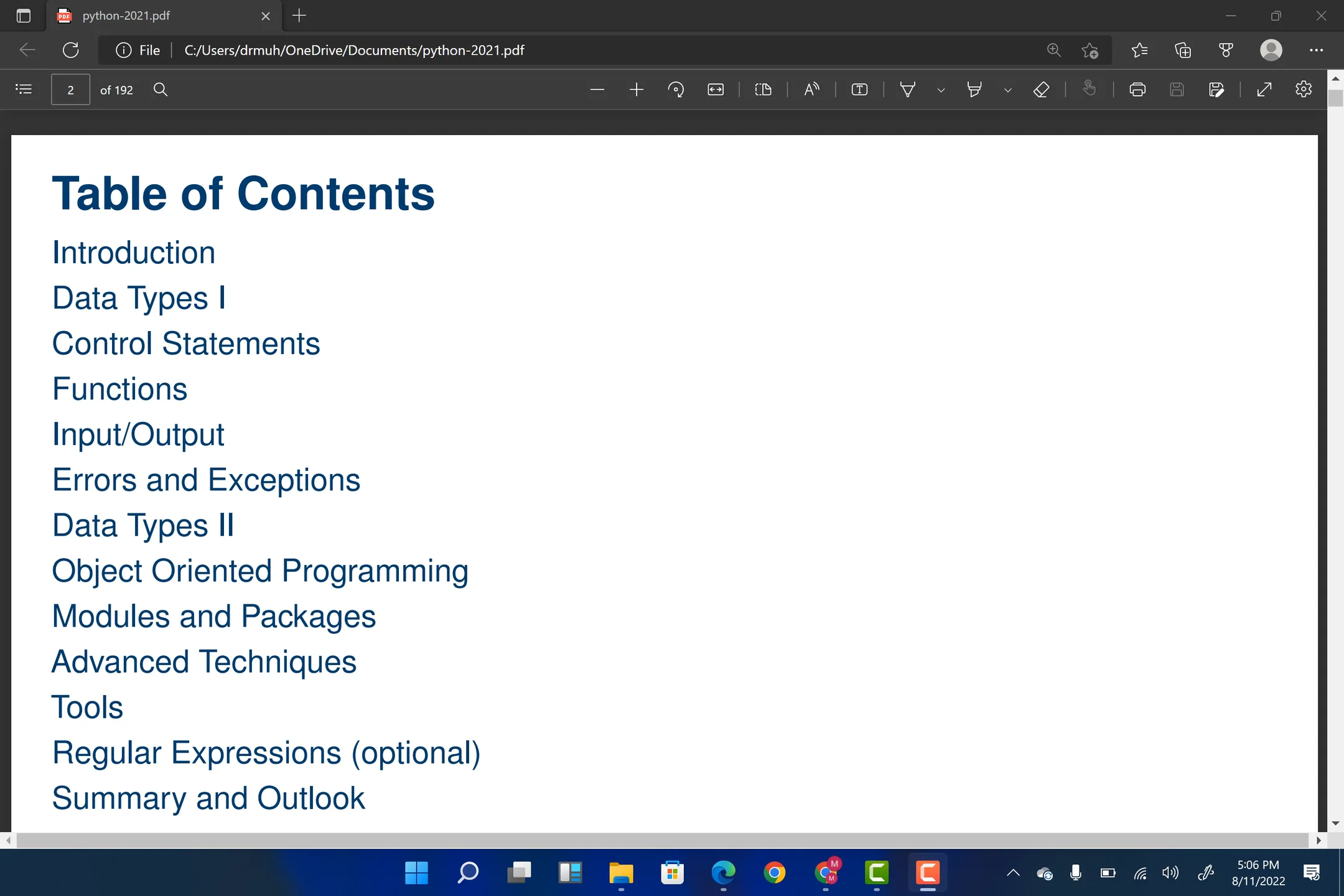Erase existing ink annotations
Viewport: 1344px width, 896px height.
[1042, 89]
